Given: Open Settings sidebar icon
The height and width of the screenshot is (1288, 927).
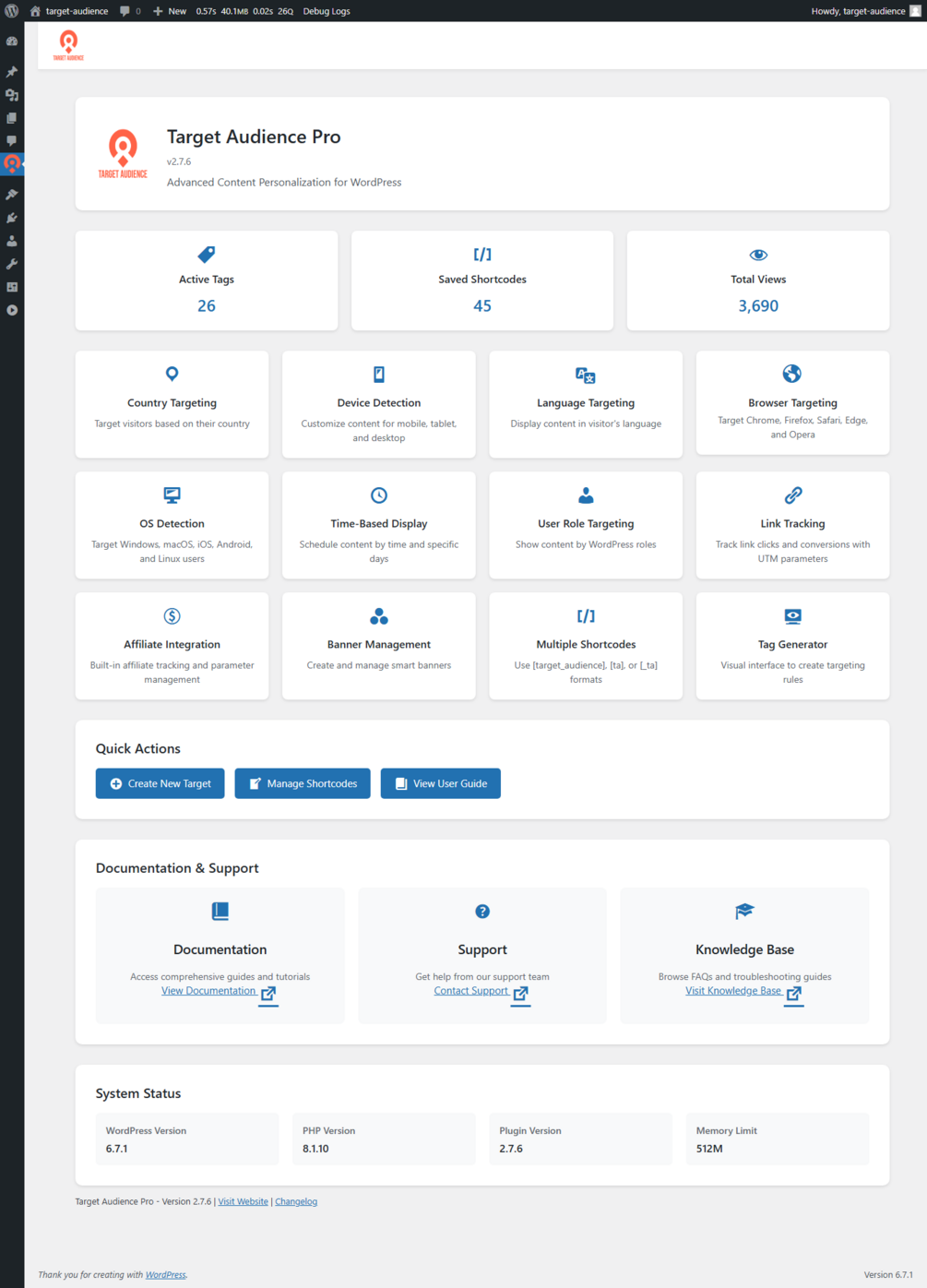Looking at the screenshot, I should [x=12, y=287].
